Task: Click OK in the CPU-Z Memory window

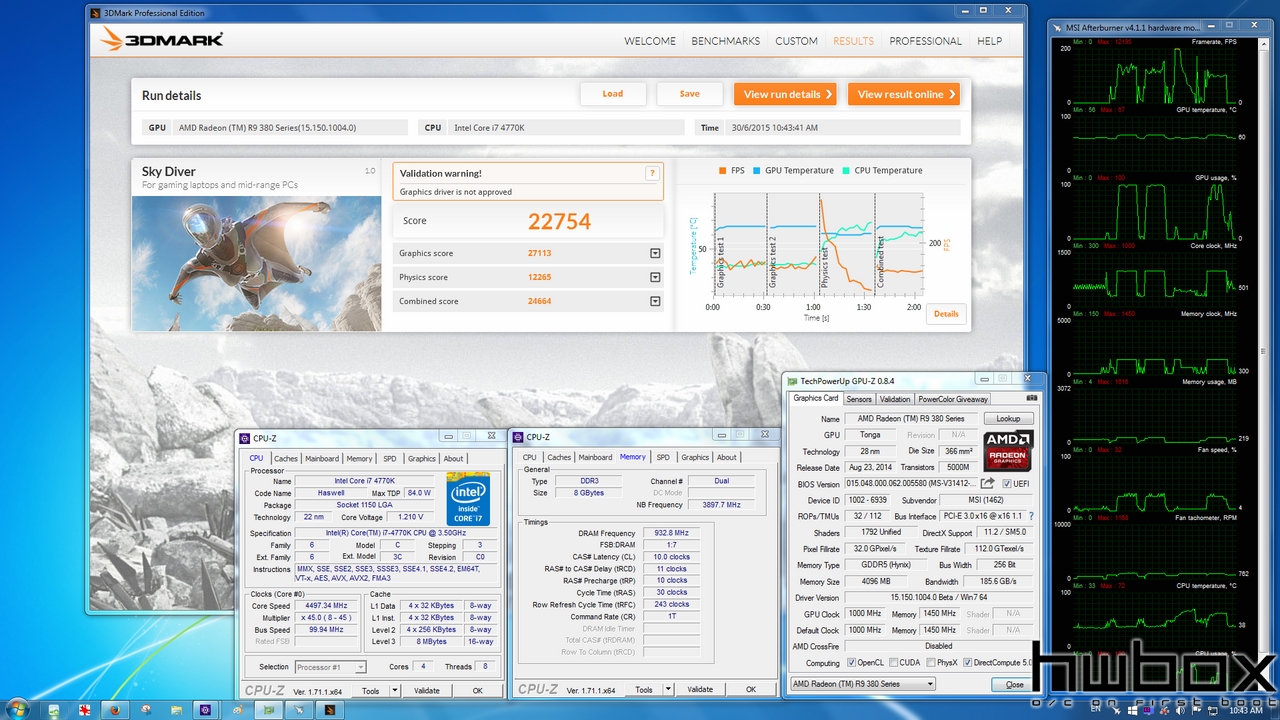Action: pos(751,689)
